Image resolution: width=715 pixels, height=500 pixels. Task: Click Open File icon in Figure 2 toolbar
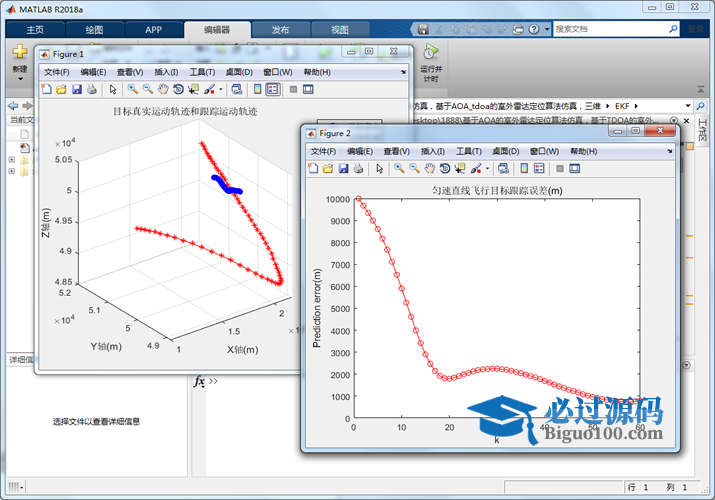click(x=328, y=169)
